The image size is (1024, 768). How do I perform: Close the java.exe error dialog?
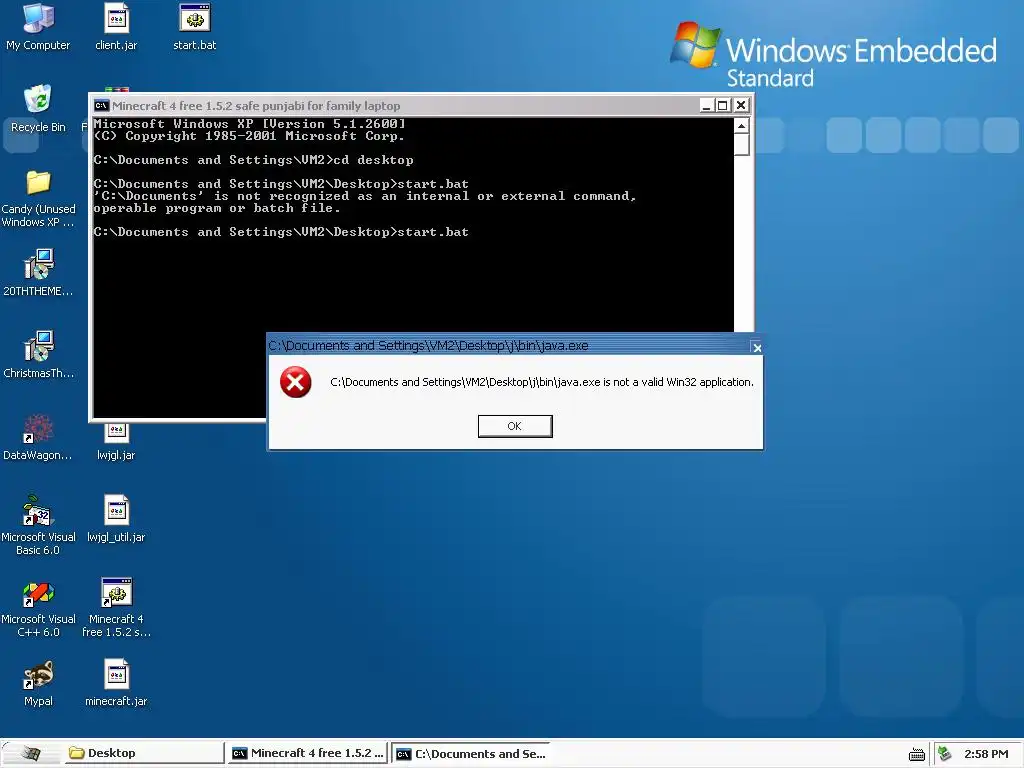click(x=757, y=347)
